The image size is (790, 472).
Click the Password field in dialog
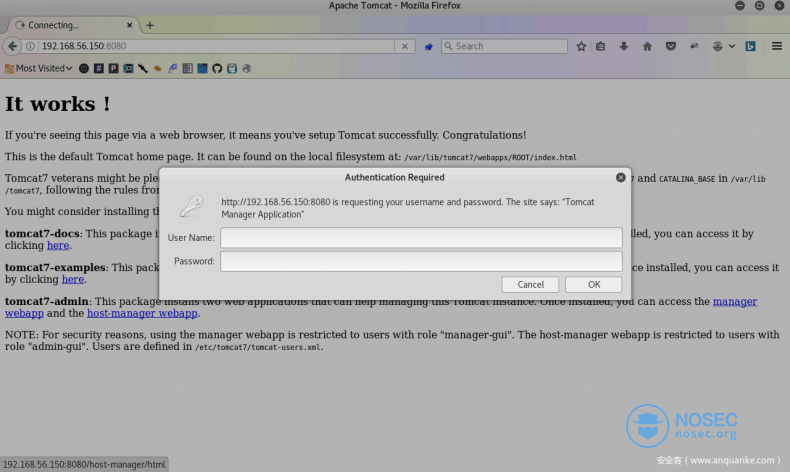click(x=421, y=261)
